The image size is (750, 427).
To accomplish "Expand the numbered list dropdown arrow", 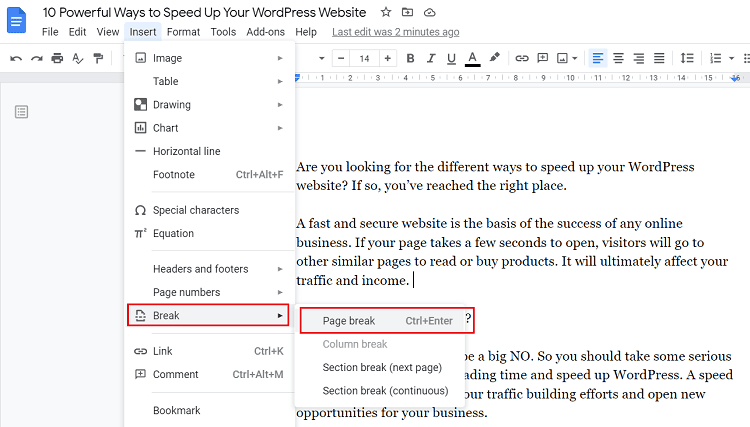I will pyautogui.click(x=731, y=58).
